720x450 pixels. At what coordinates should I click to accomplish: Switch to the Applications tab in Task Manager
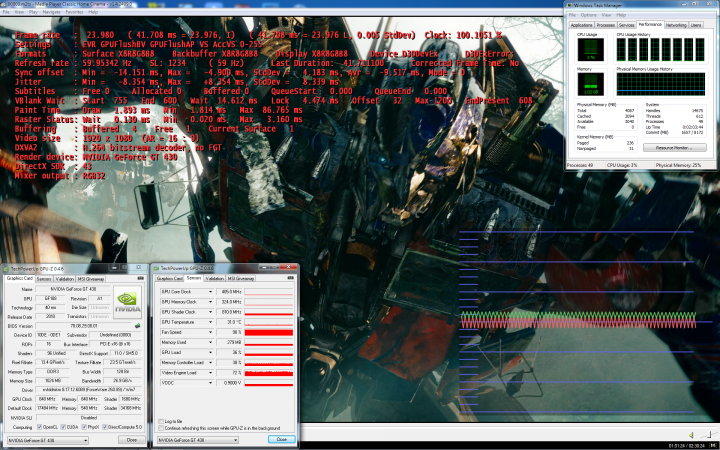coord(582,25)
